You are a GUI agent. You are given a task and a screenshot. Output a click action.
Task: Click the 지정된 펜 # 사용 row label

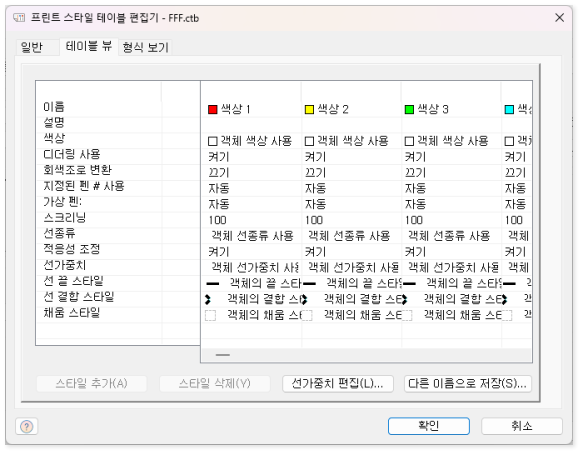[84, 186]
